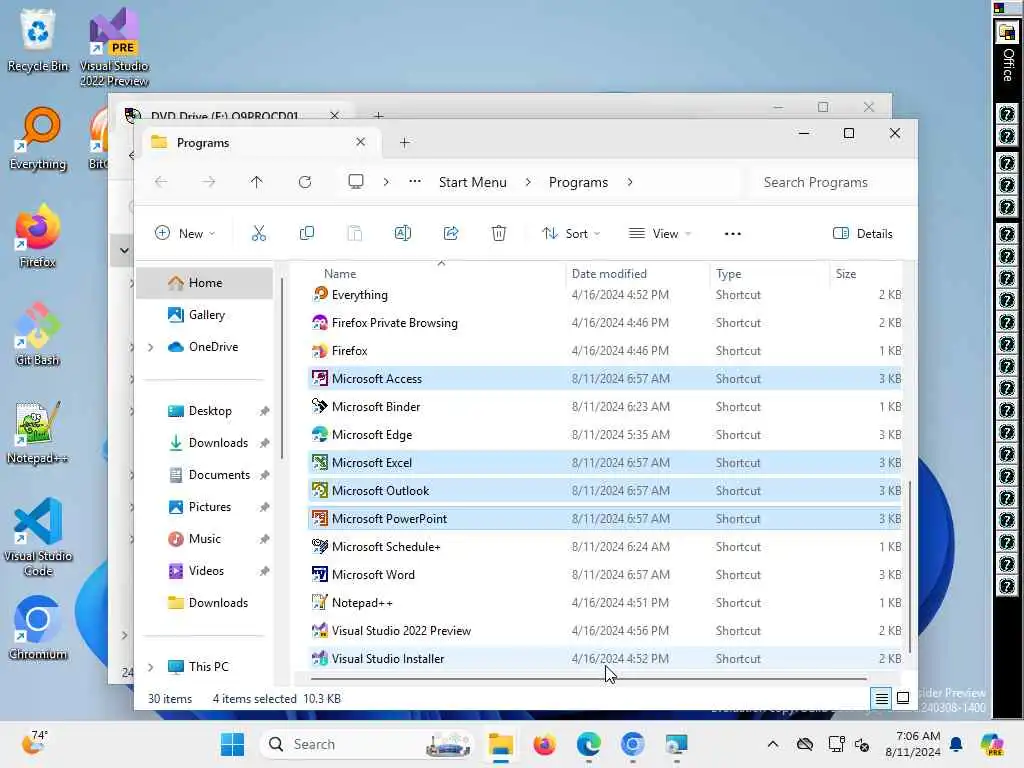Open the New dropdown menu

click(184, 233)
